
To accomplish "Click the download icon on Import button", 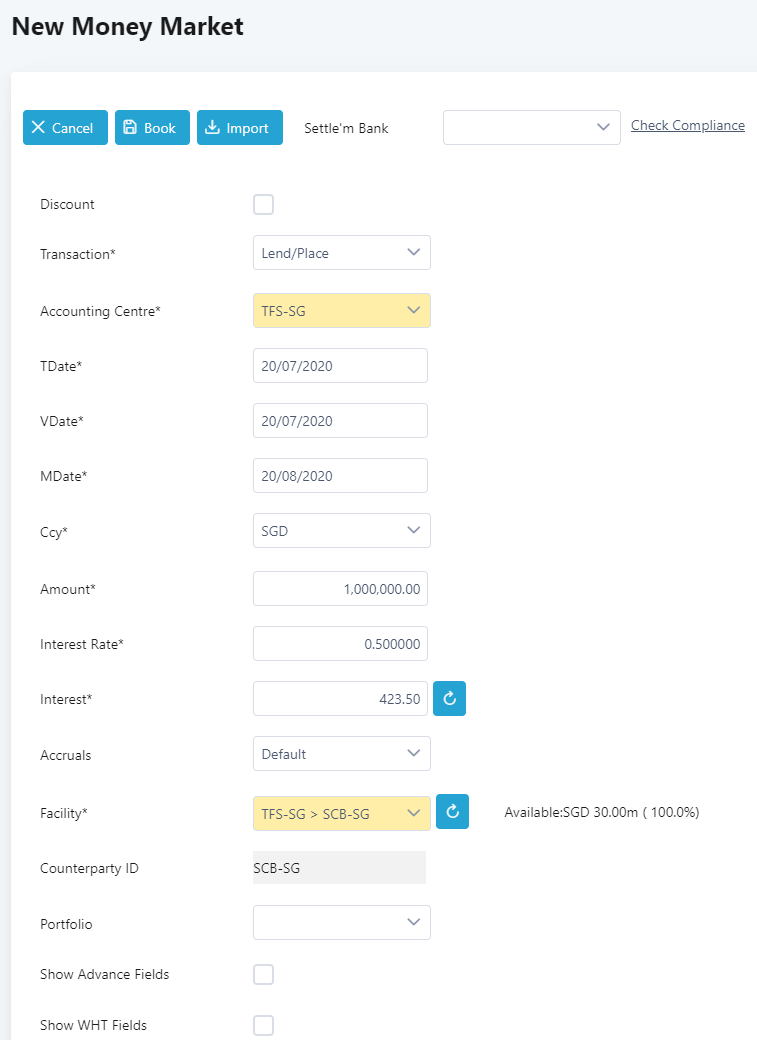I will 212,127.
